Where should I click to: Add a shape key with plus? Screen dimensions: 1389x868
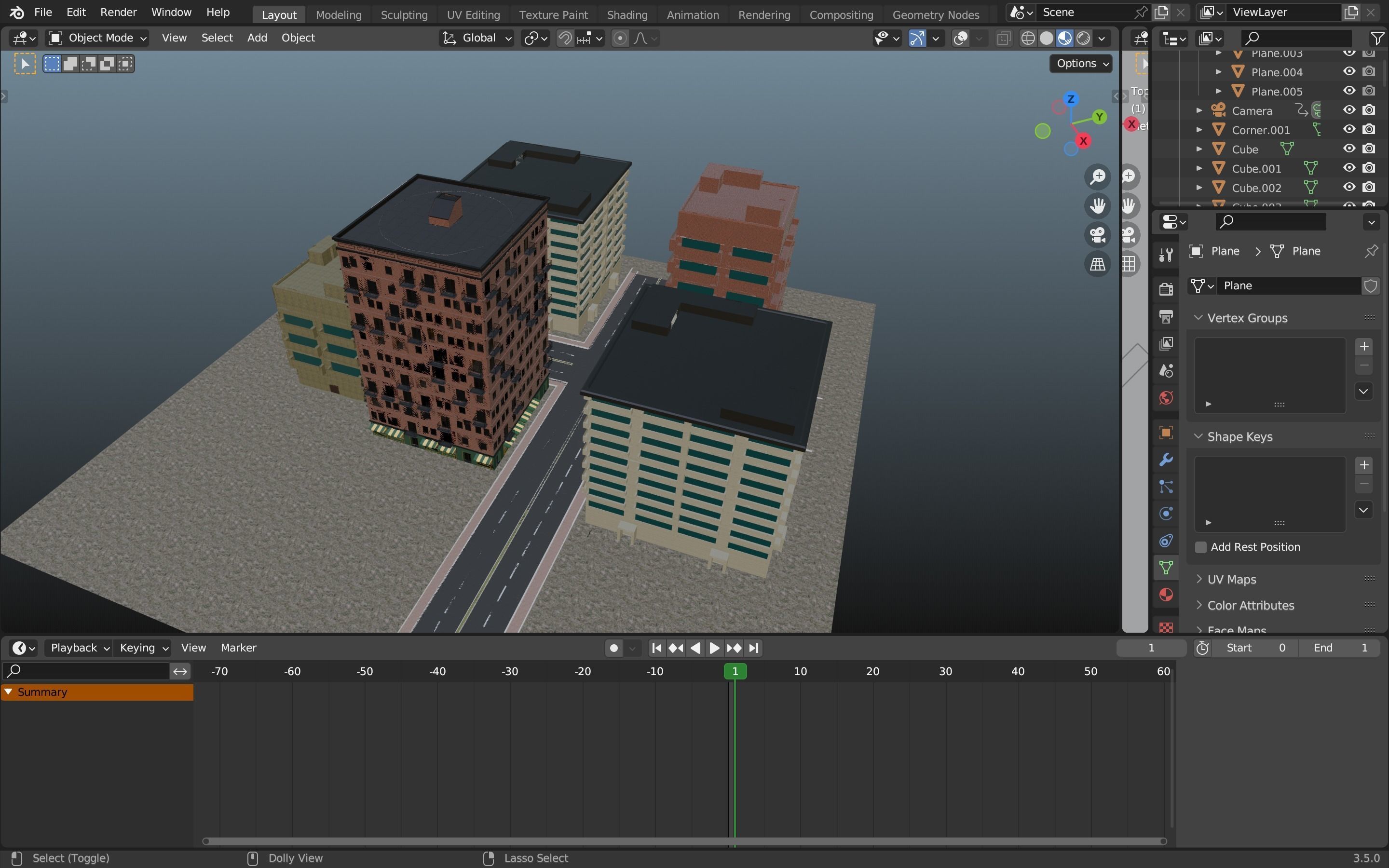pos(1364,465)
